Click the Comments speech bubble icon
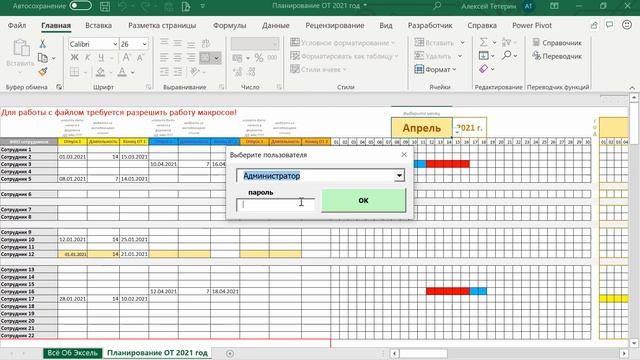Screen dimensions: 640x360 (x=609, y=25)
